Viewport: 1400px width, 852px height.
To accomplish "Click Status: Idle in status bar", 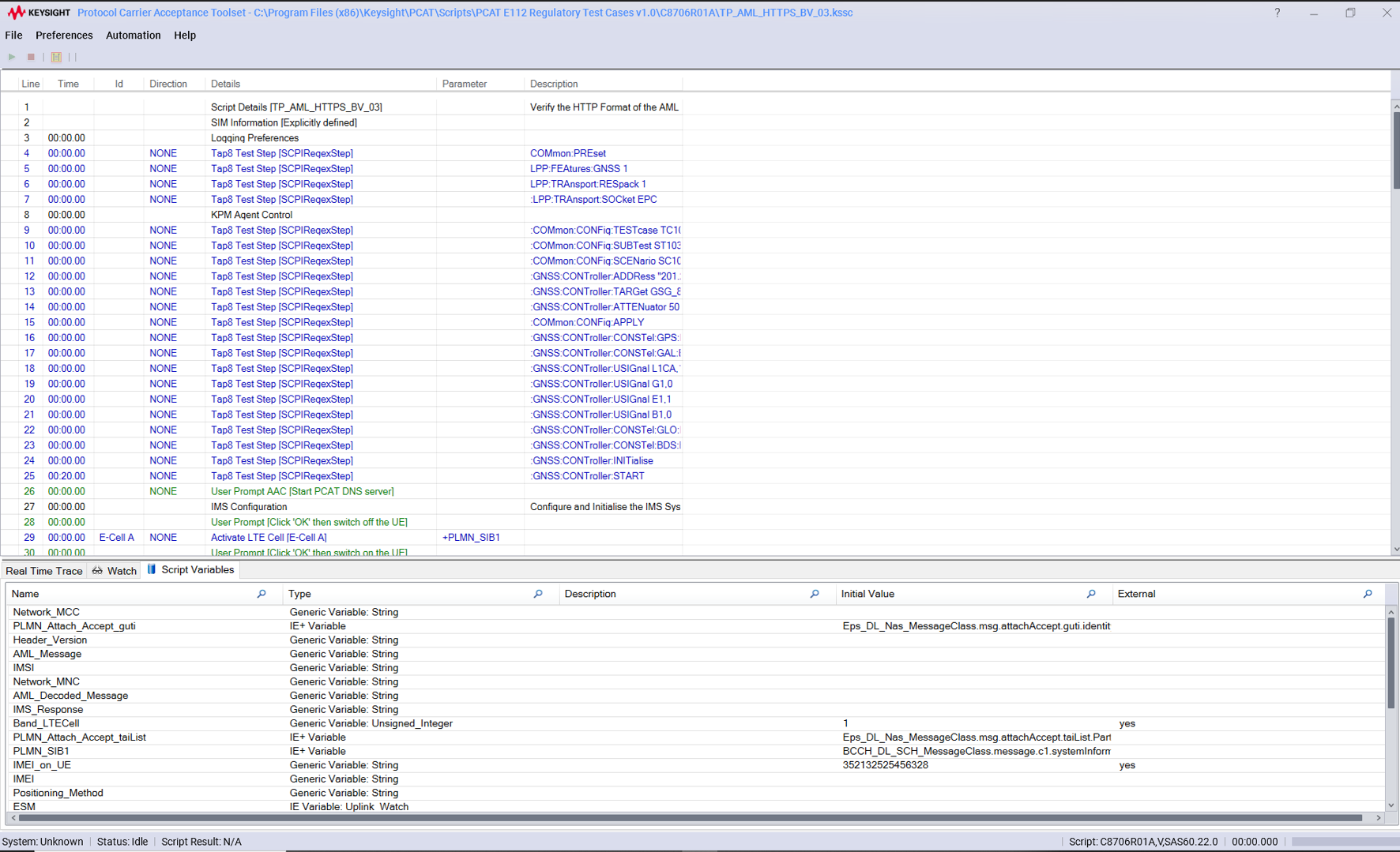I will point(122,842).
